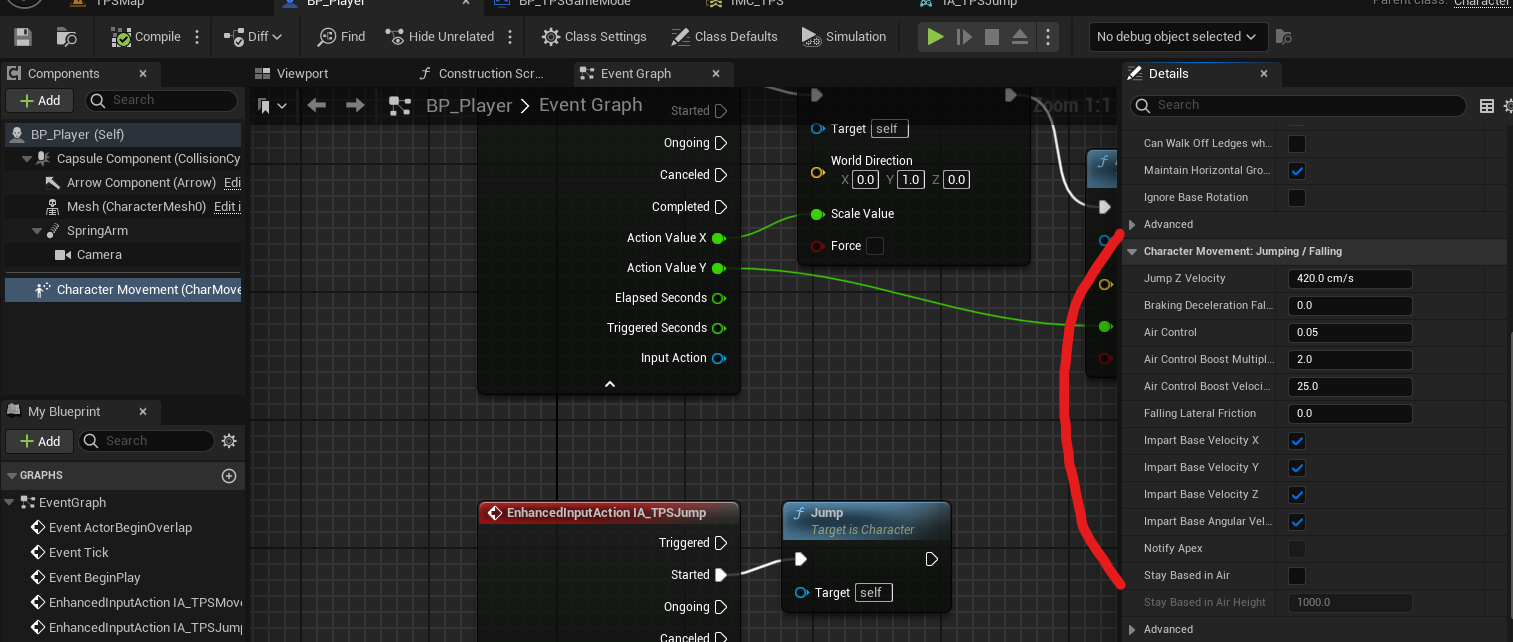This screenshot has width=1513, height=642.
Task: Open the Compile options three-dot menu
Action: (x=197, y=37)
